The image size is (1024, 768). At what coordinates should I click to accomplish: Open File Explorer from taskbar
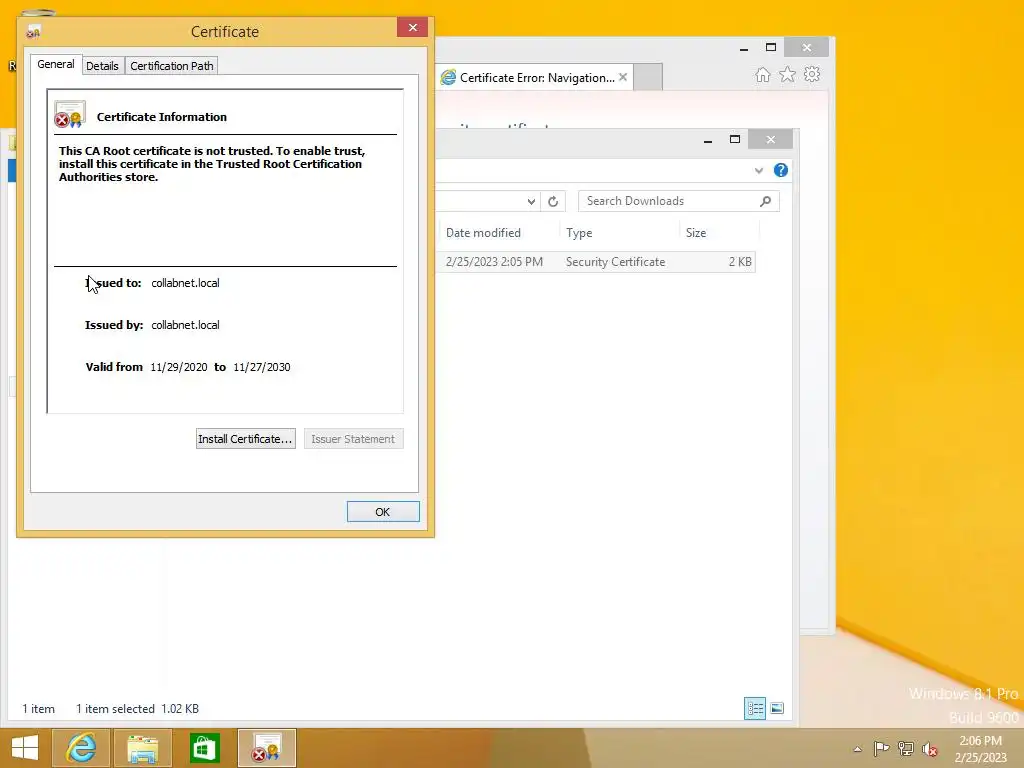142,748
